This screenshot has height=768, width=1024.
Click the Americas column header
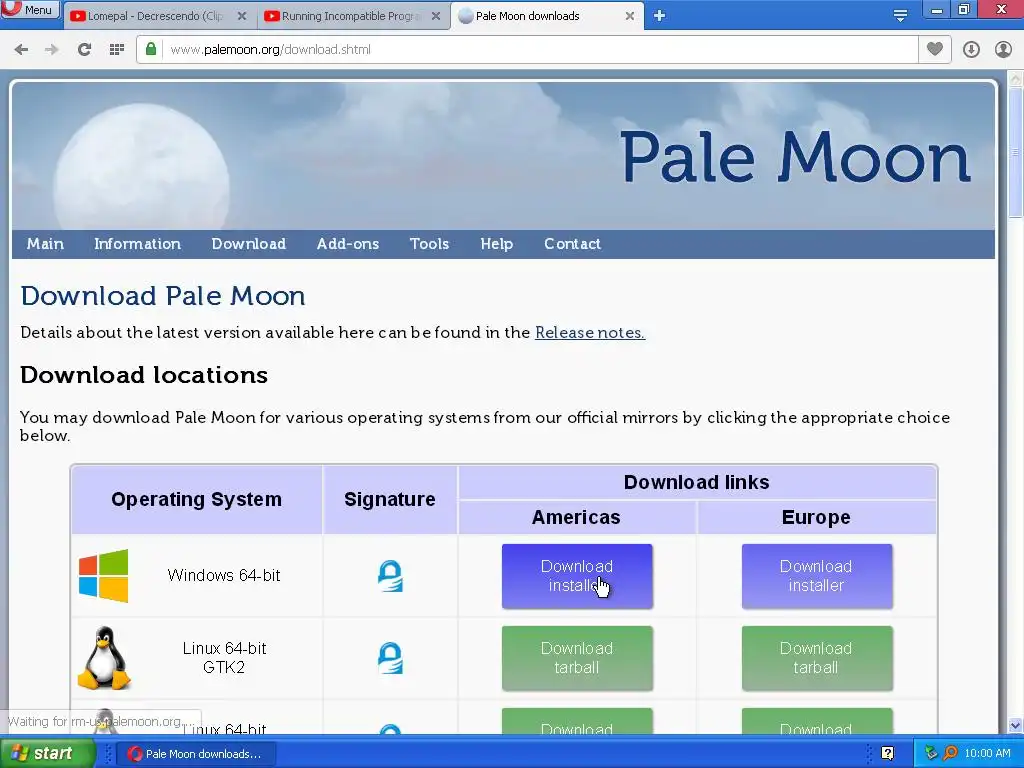tap(576, 517)
